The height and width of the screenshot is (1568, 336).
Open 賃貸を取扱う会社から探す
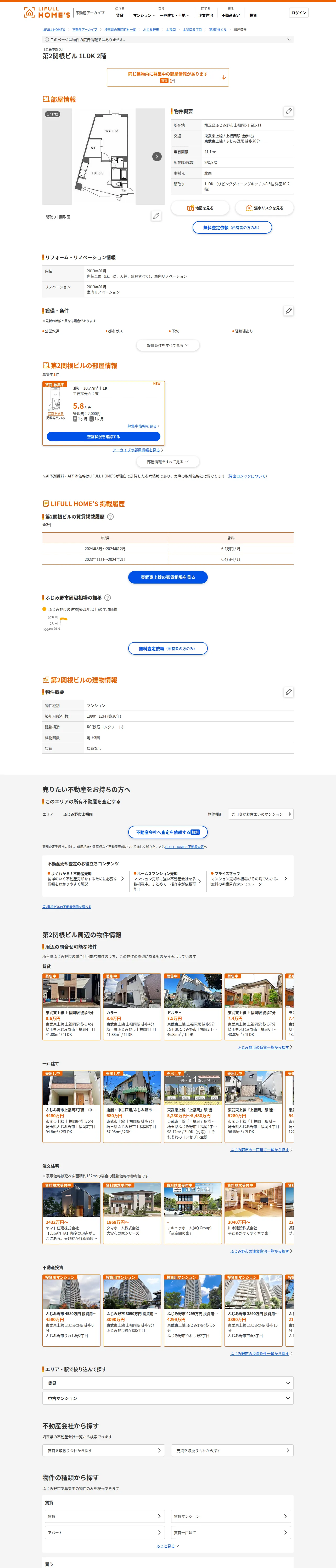(x=104, y=1450)
